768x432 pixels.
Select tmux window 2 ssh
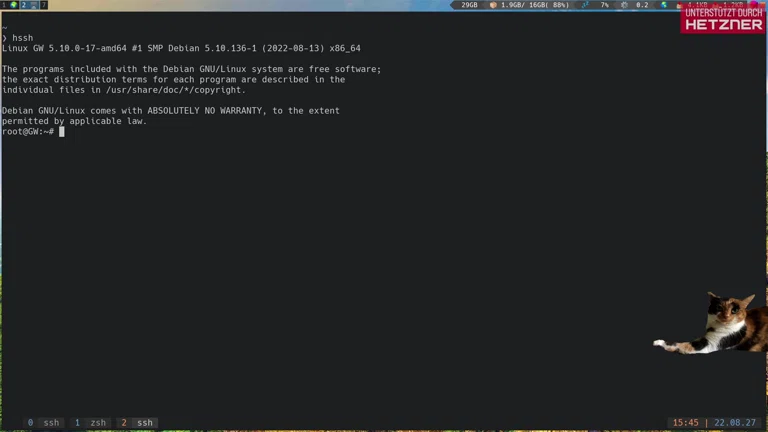[138, 423]
